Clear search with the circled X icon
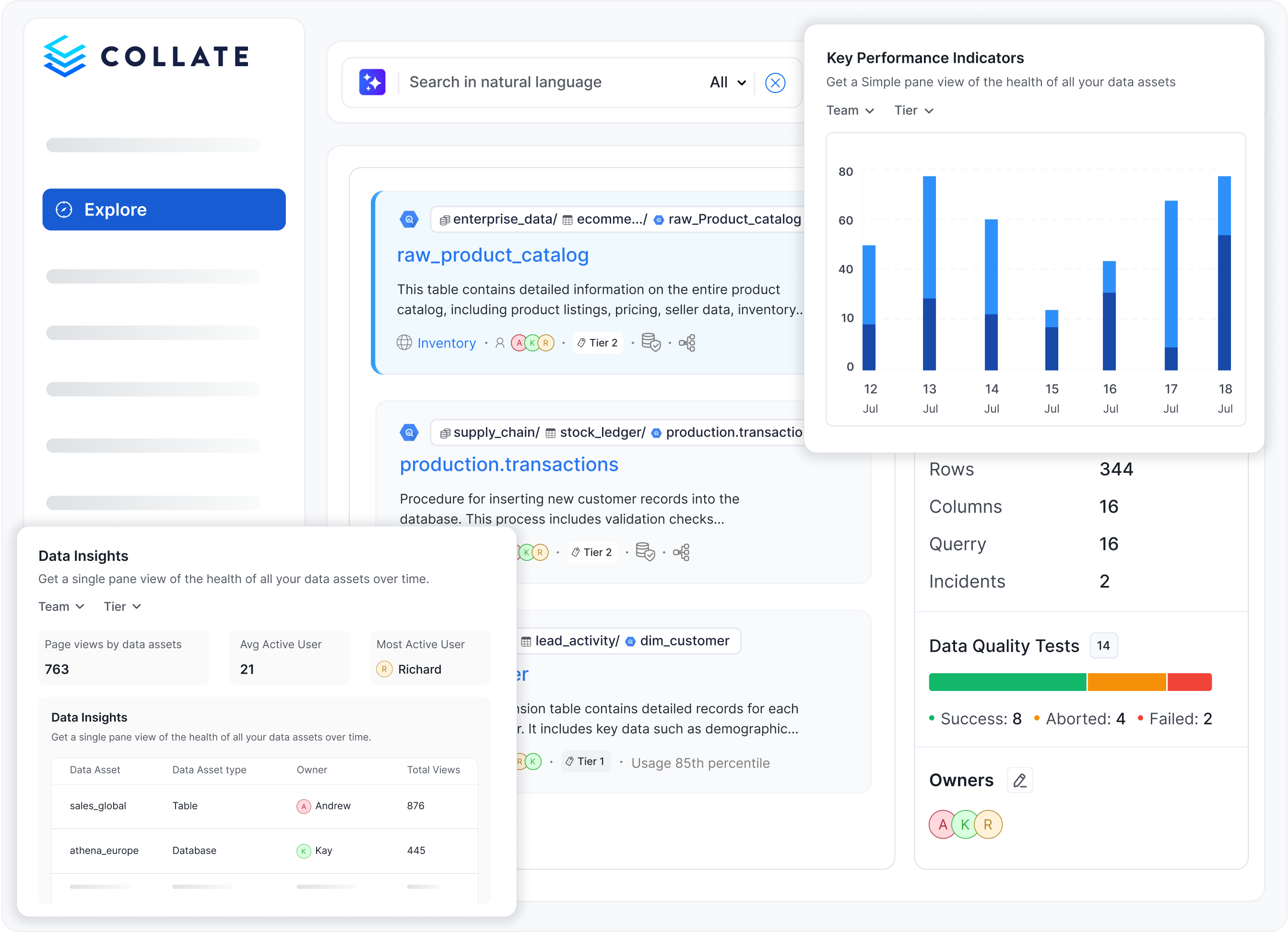 (775, 83)
